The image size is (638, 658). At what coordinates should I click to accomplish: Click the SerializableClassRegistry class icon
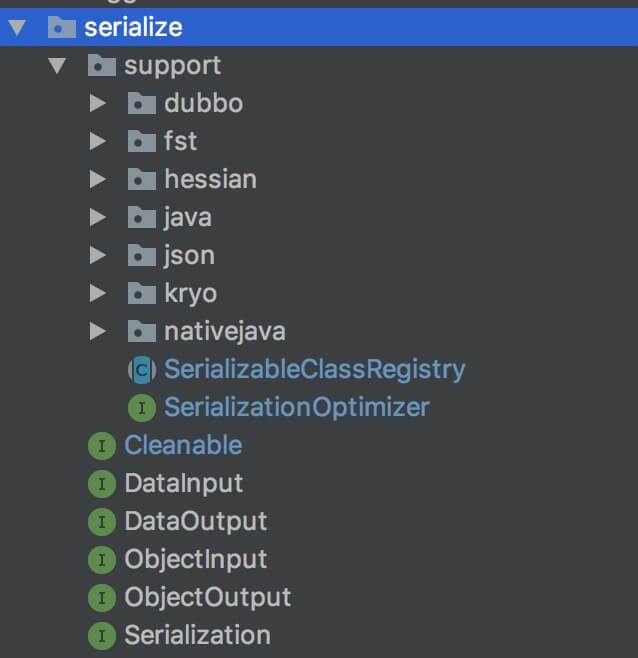point(141,369)
